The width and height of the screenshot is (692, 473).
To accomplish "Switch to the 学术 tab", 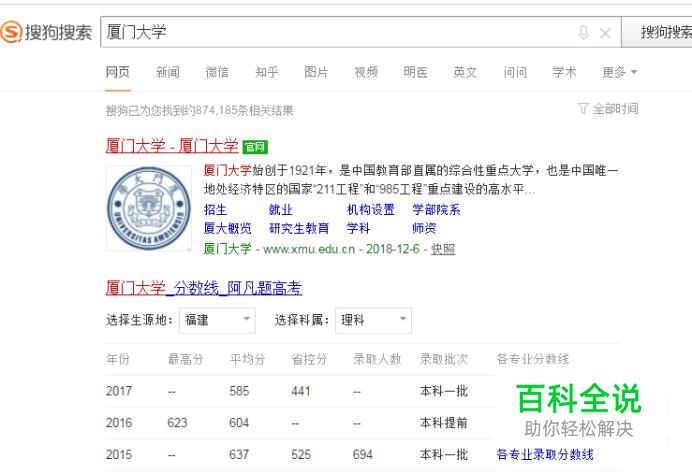I will tap(564, 72).
